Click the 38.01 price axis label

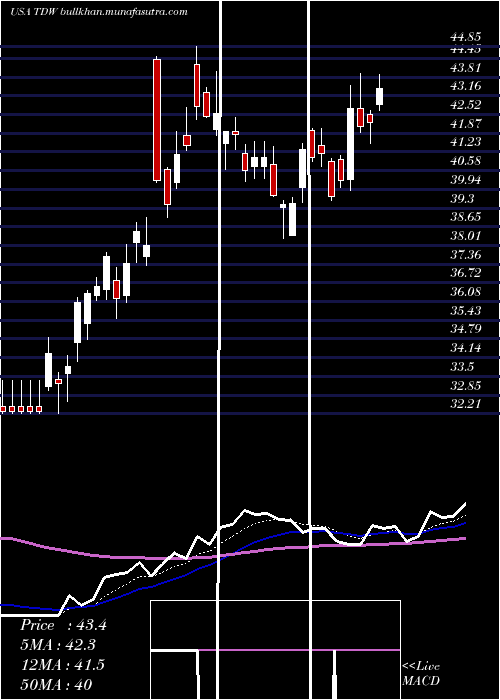[x=466, y=236]
